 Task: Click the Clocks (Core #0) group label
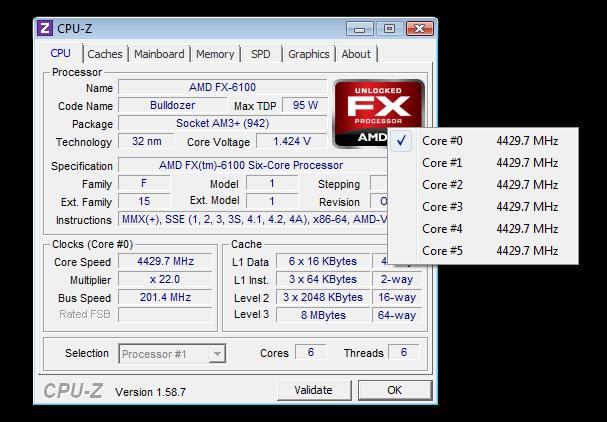tap(93, 244)
